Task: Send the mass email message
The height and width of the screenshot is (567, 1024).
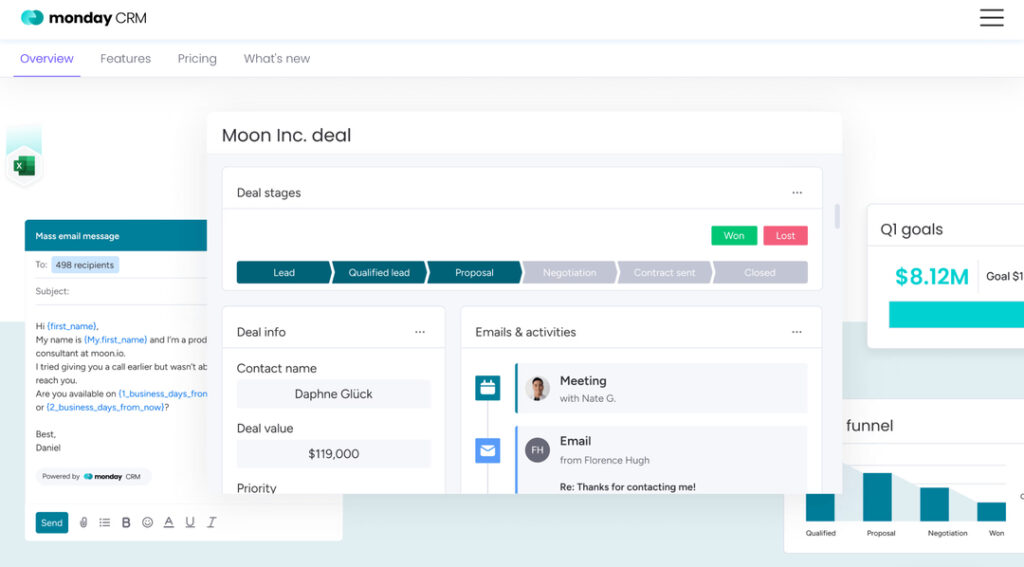Action: click(x=52, y=523)
